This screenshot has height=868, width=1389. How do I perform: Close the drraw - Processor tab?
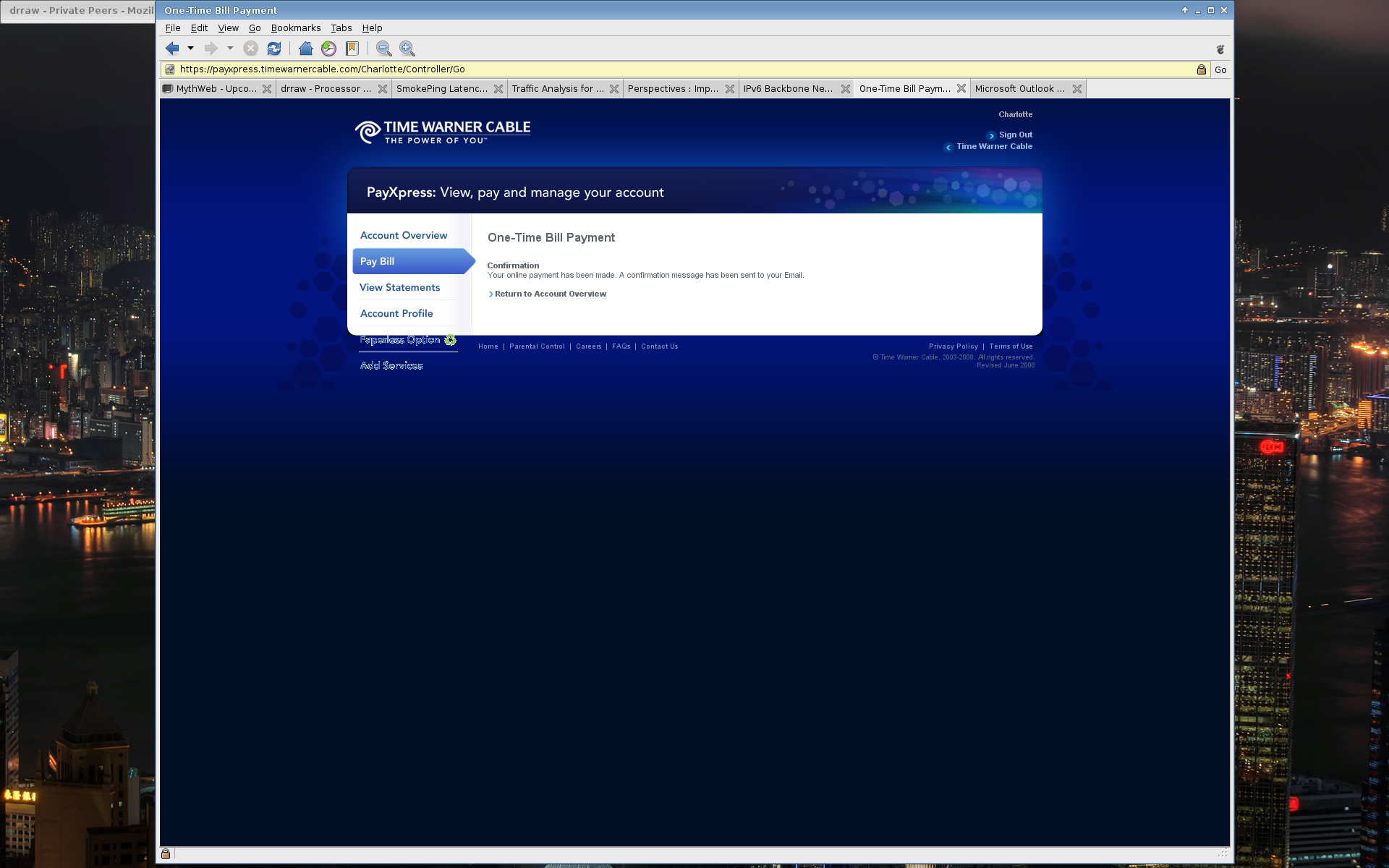coord(383,89)
